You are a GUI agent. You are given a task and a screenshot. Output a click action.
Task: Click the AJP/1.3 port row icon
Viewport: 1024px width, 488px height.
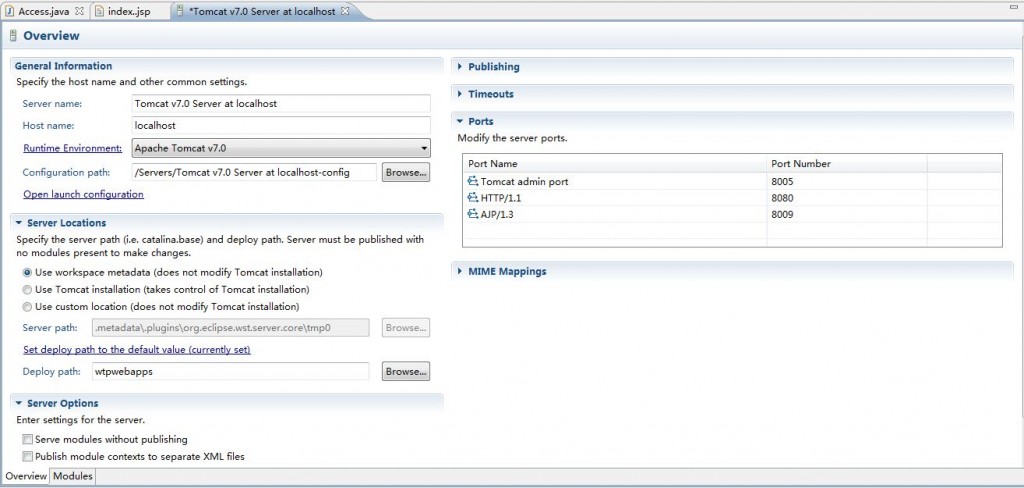coord(473,214)
